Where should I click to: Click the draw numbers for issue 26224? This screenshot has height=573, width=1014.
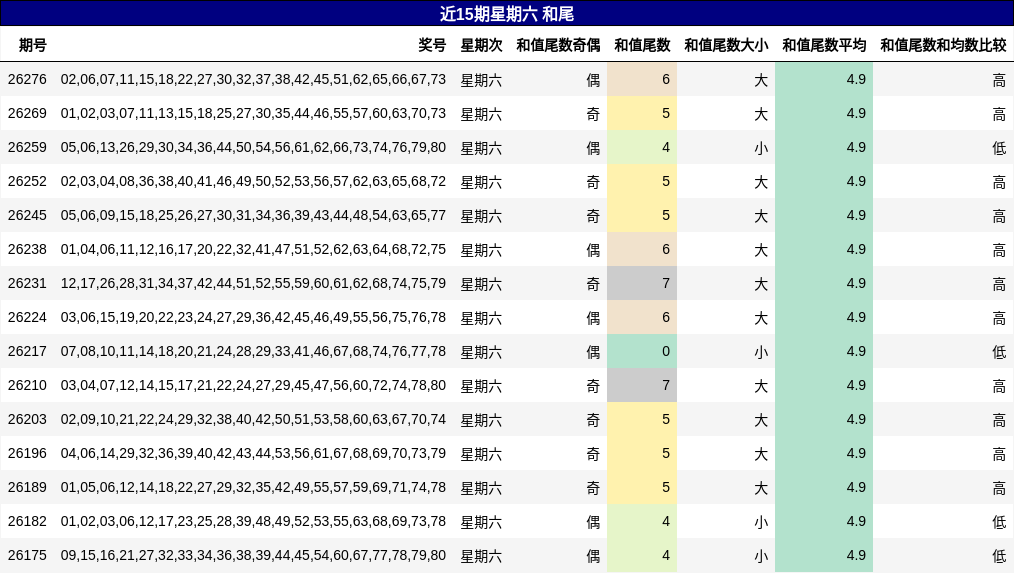click(254, 318)
